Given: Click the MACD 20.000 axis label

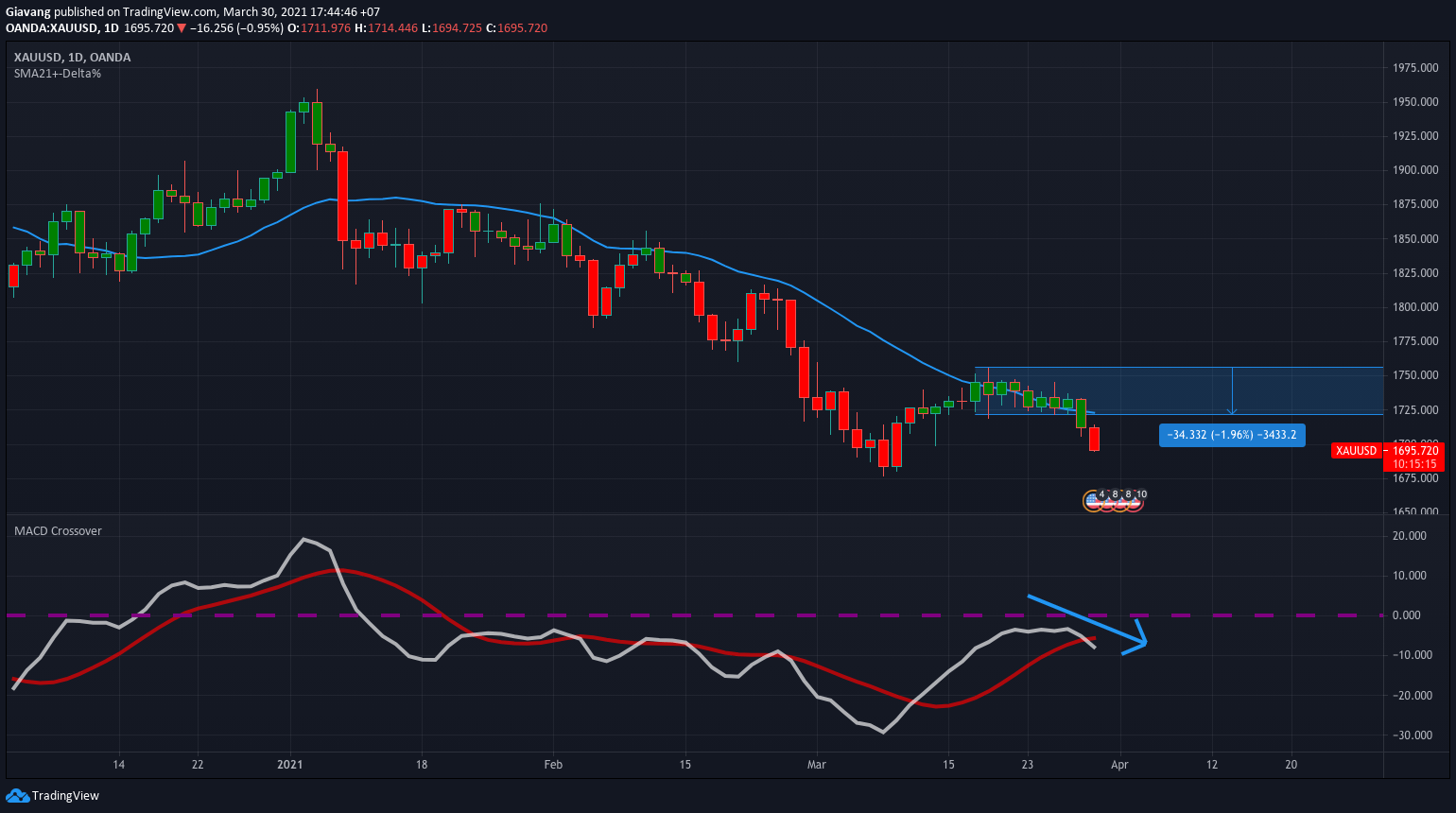Looking at the screenshot, I should [1410, 536].
